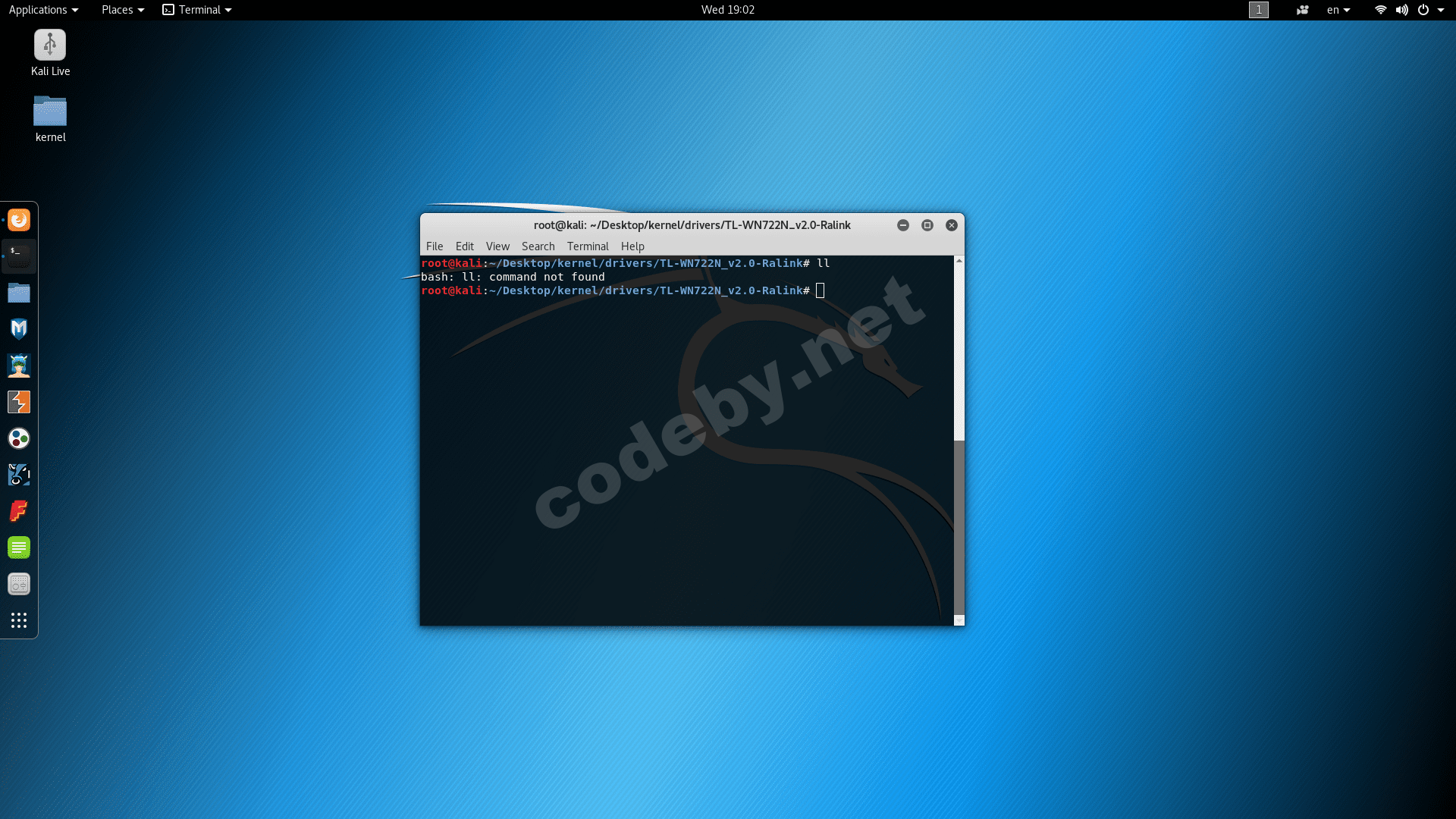Open Burp Suite dock icon
Screen dimensions: 1456x819
pos(19,402)
